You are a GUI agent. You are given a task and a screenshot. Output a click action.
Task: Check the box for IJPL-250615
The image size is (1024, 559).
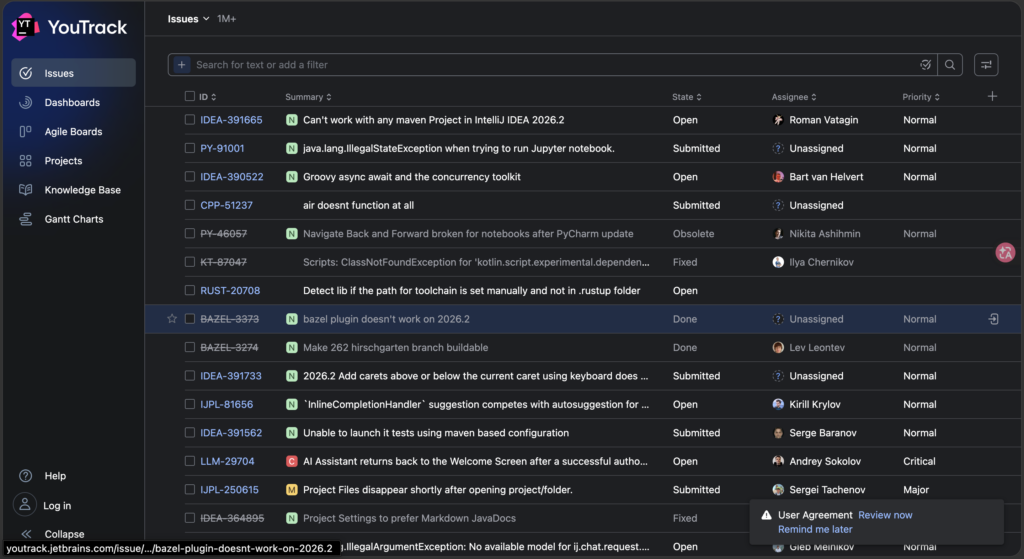tap(189, 489)
